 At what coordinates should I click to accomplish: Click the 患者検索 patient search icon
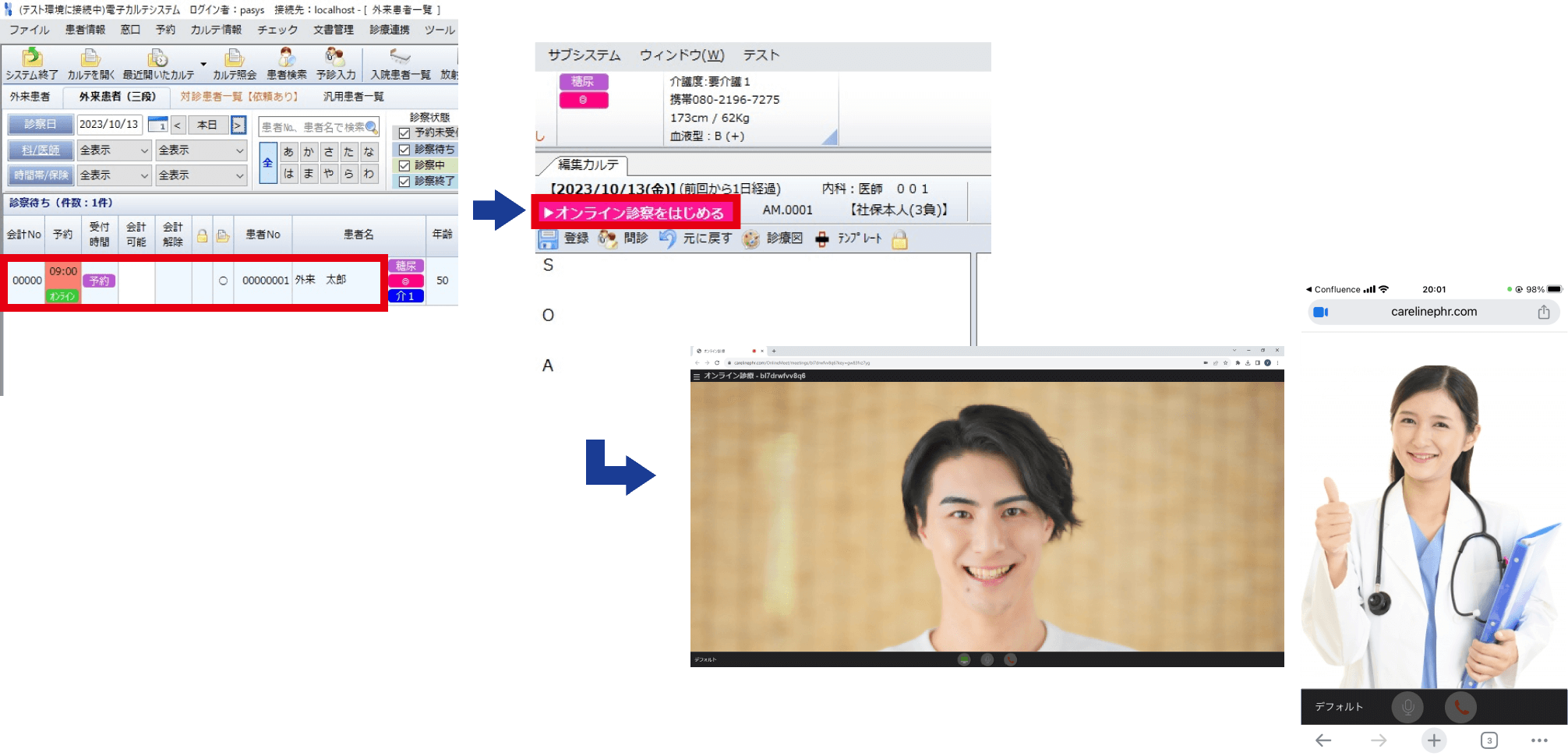pos(286,62)
